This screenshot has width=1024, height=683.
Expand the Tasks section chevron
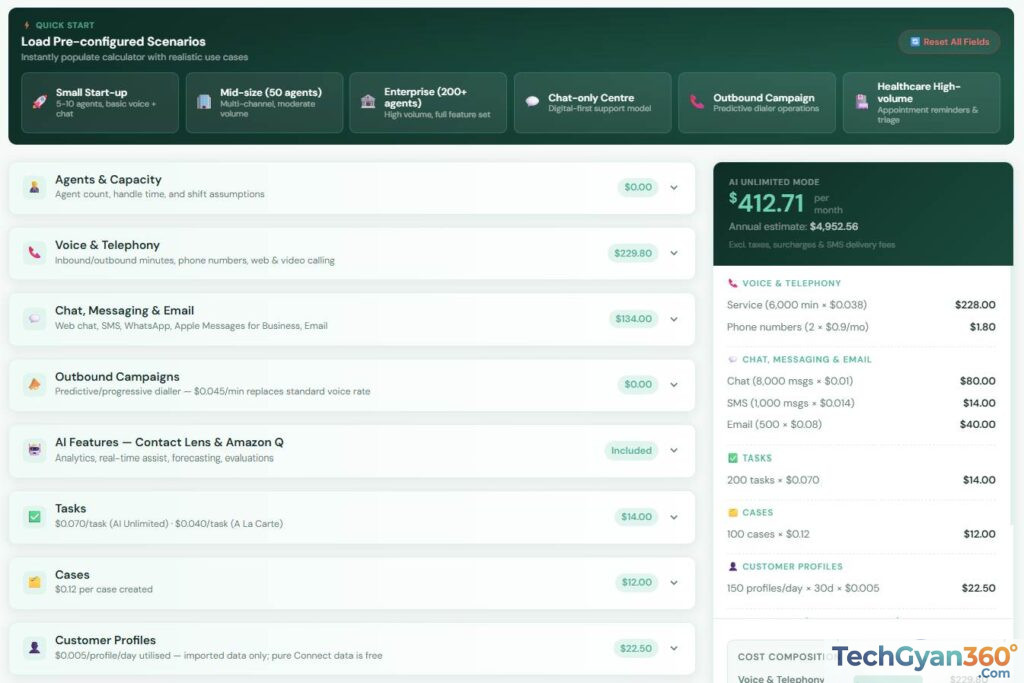click(674, 517)
